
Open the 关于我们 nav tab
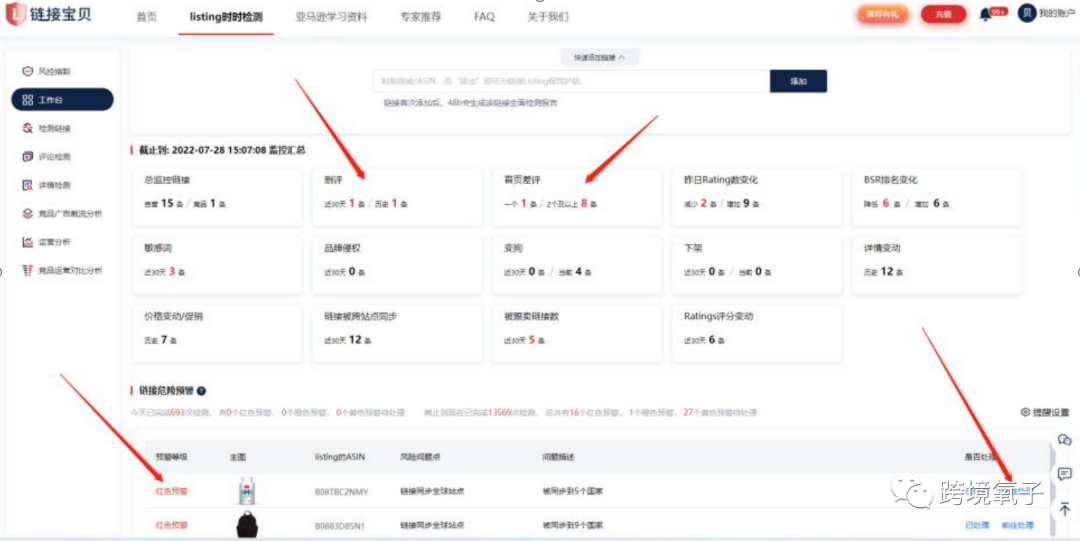tap(548, 17)
